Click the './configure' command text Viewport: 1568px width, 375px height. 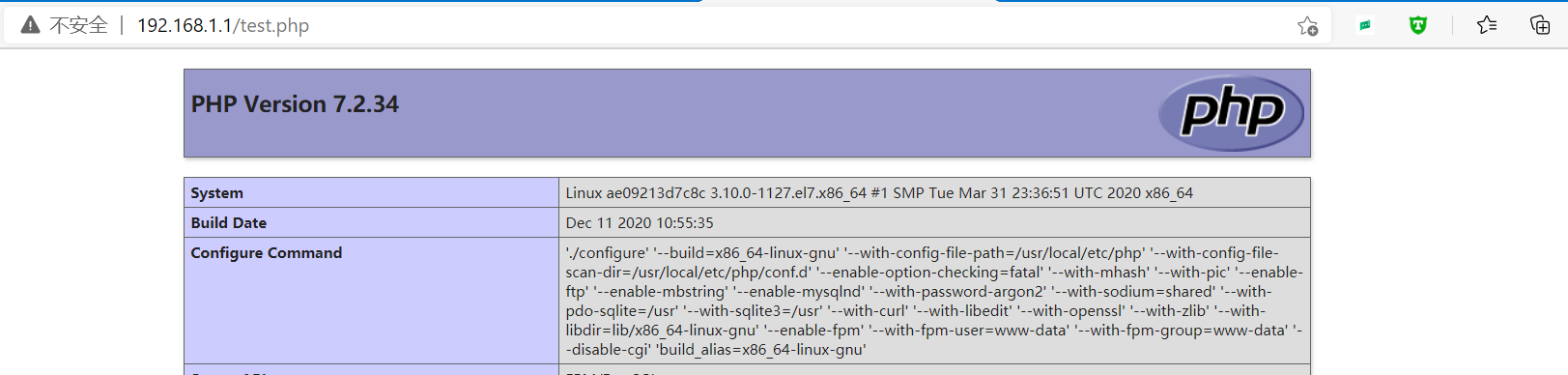pyautogui.click(x=607, y=253)
